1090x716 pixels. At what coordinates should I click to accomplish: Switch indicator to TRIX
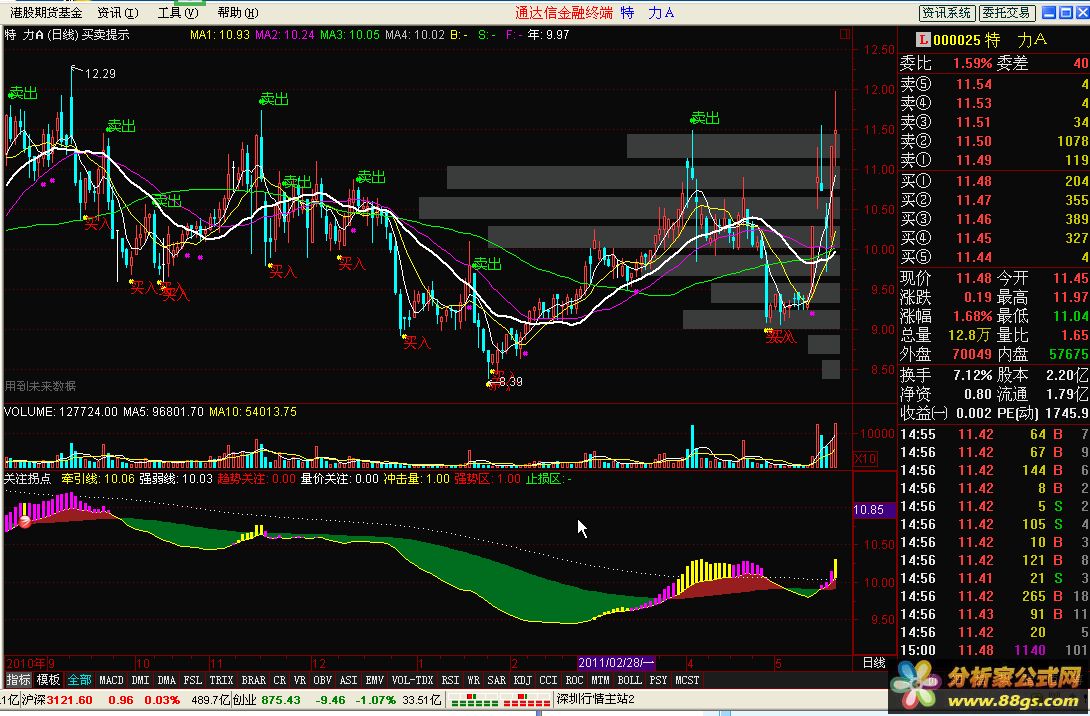pos(221,680)
